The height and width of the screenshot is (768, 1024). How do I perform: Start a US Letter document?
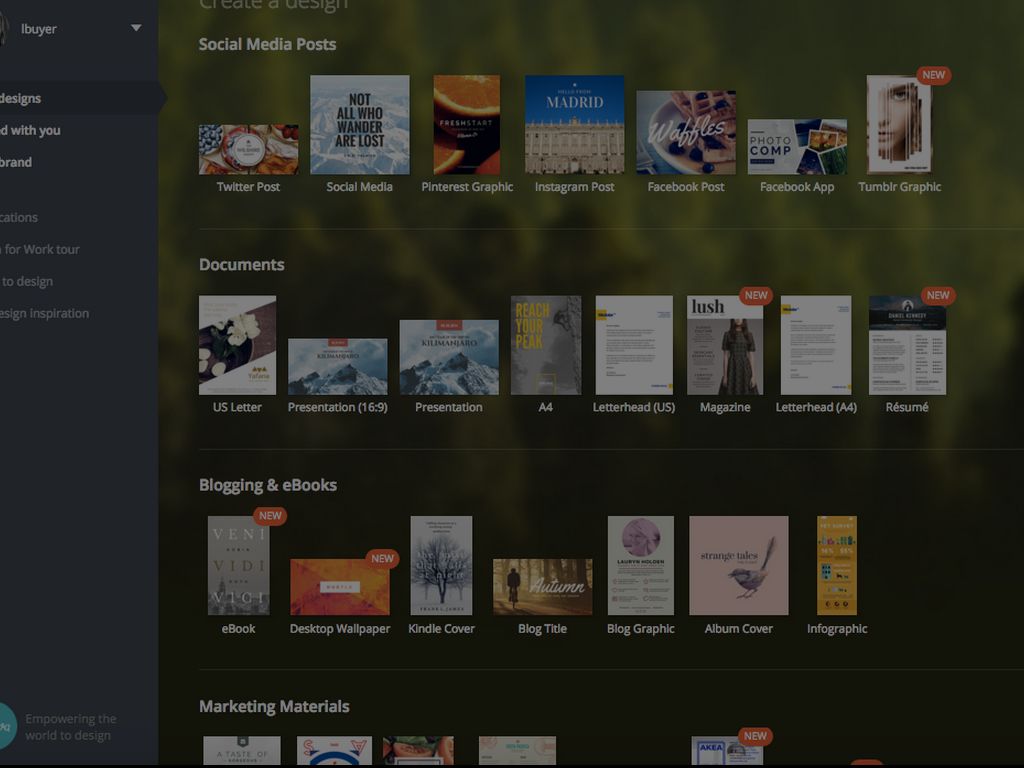pyautogui.click(x=237, y=345)
